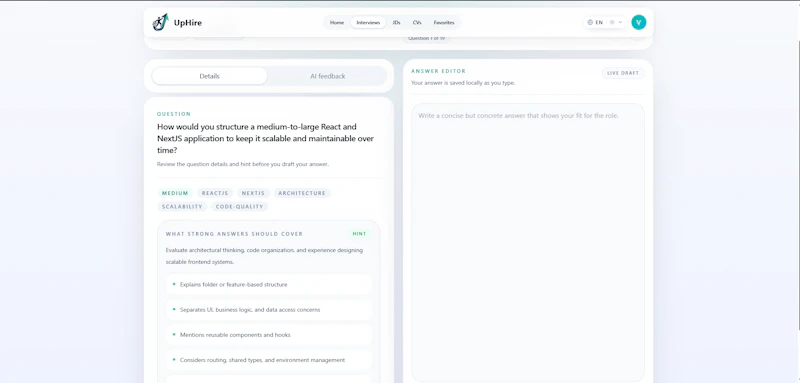Click 'Review the question details and hint' text
This screenshot has height=383, width=800.
[243, 164]
